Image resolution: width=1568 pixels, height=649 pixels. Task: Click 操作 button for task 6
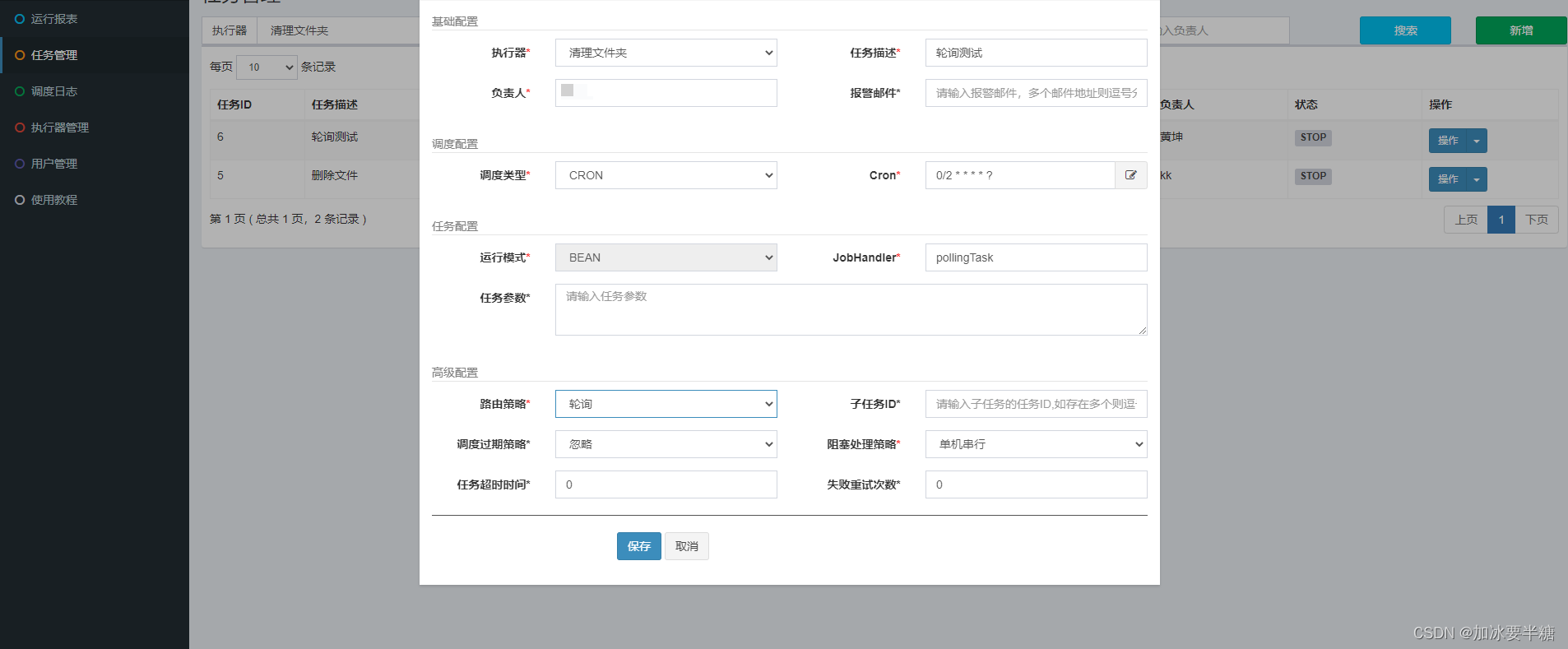coord(1448,141)
